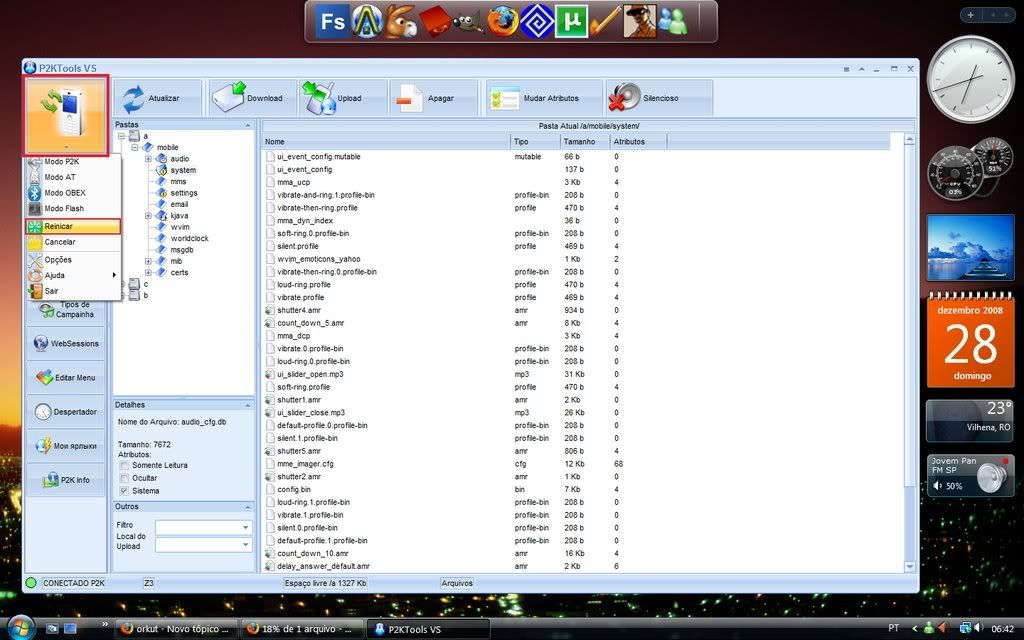Open P2K Info in the sidebar
Screen dimensions: 1024x640
(66, 480)
